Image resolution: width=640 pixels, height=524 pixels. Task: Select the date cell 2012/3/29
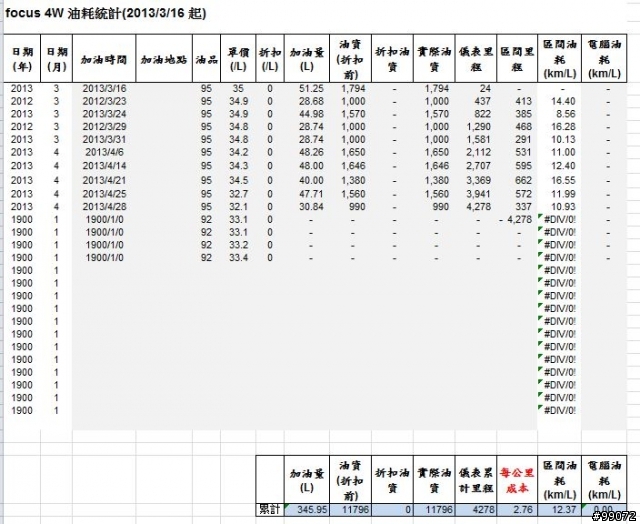104,127
